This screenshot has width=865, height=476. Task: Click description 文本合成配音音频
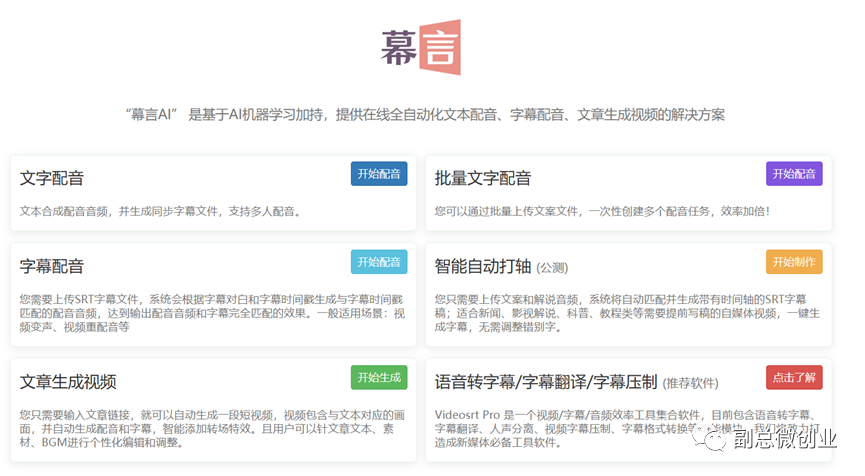click(x=160, y=211)
